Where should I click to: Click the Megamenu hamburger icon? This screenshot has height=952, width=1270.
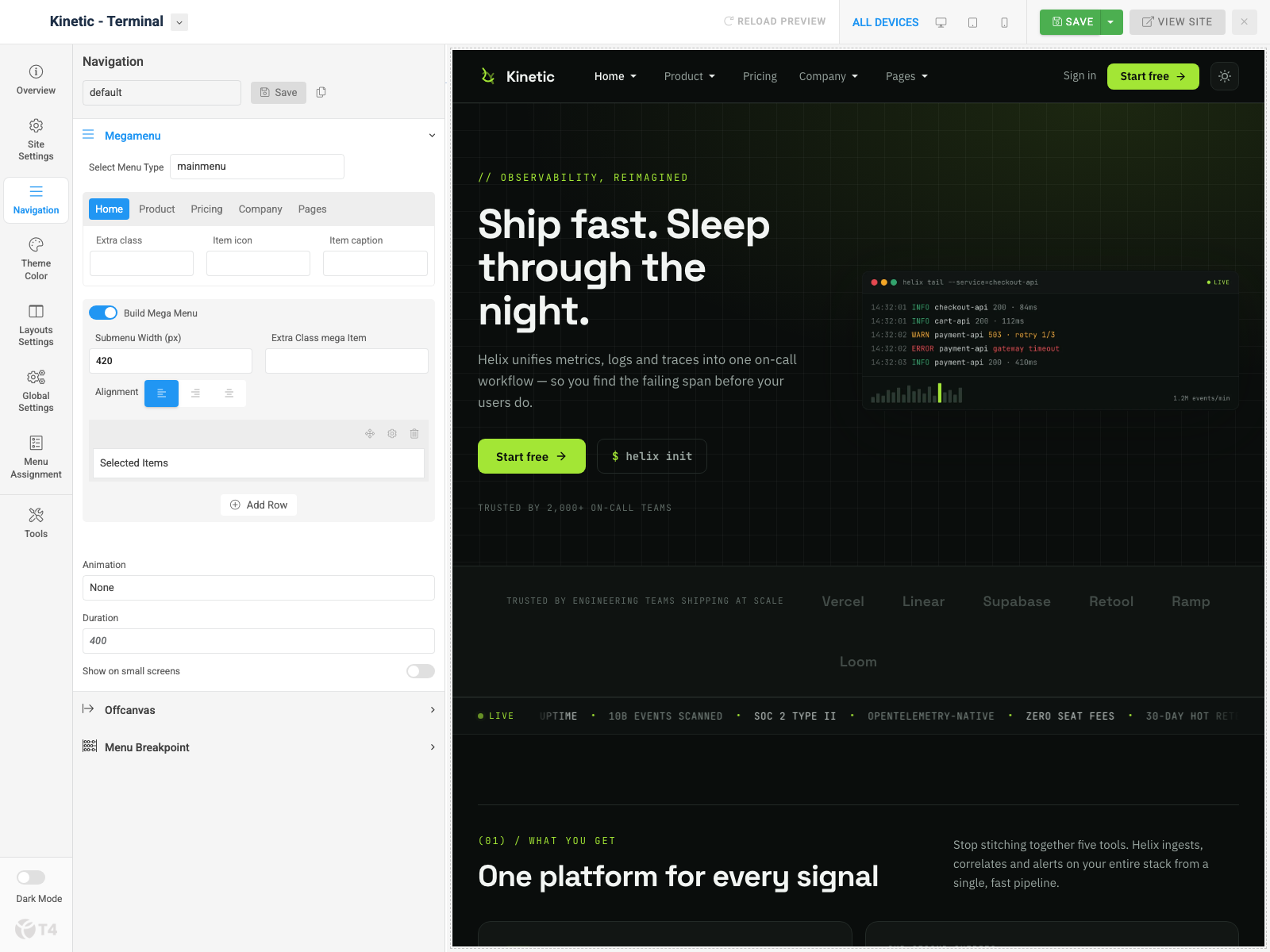point(88,135)
